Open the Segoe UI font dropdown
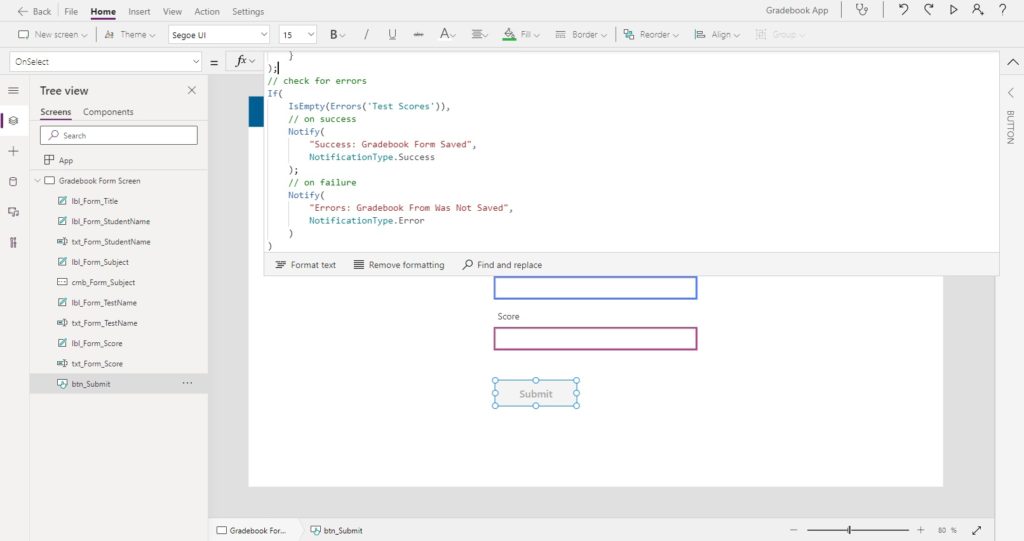The height and width of the screenshot is (541, 1024). point(219,35)
